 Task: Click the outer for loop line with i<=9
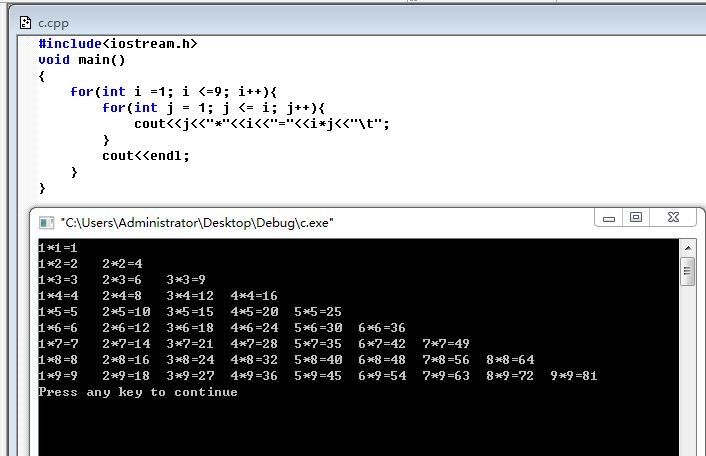(173, 92)
